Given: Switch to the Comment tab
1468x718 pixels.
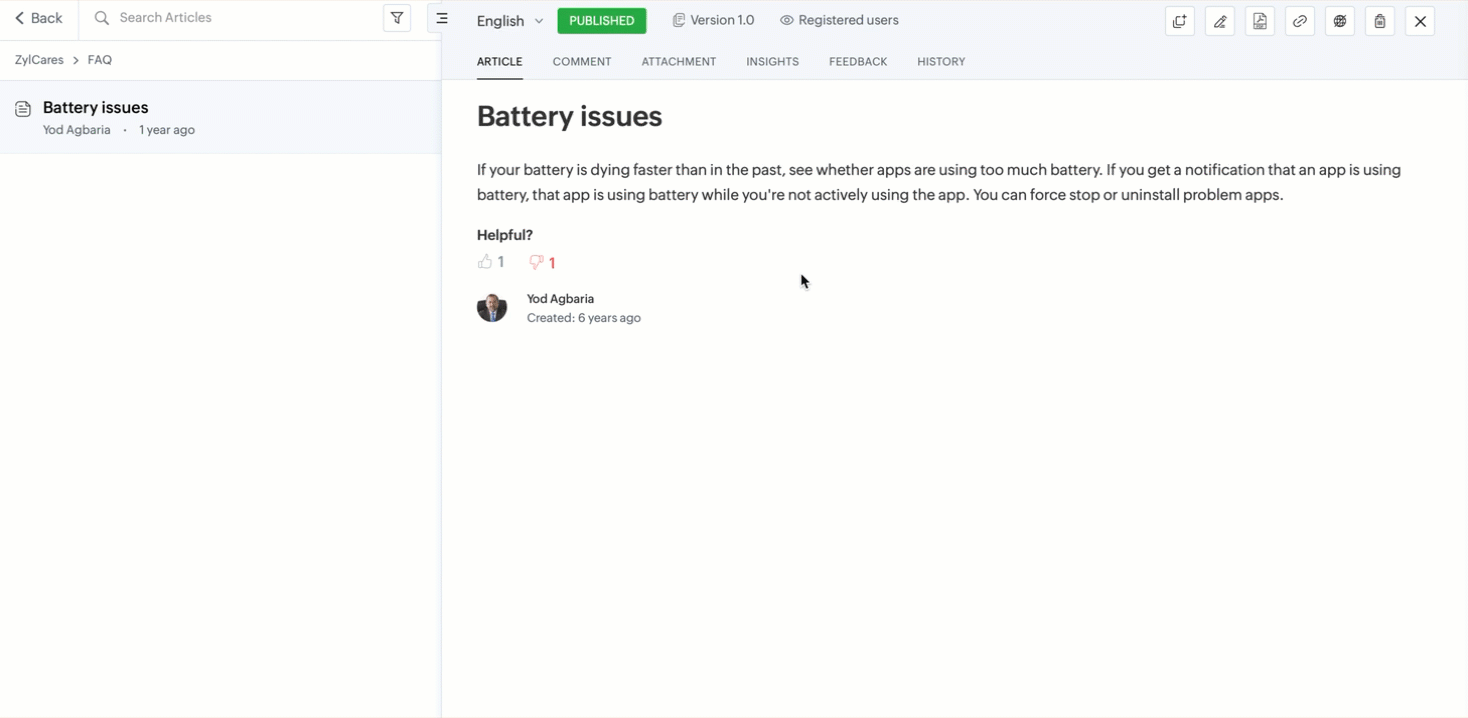Looking at the screenshot, I should [x=581, y=62].
